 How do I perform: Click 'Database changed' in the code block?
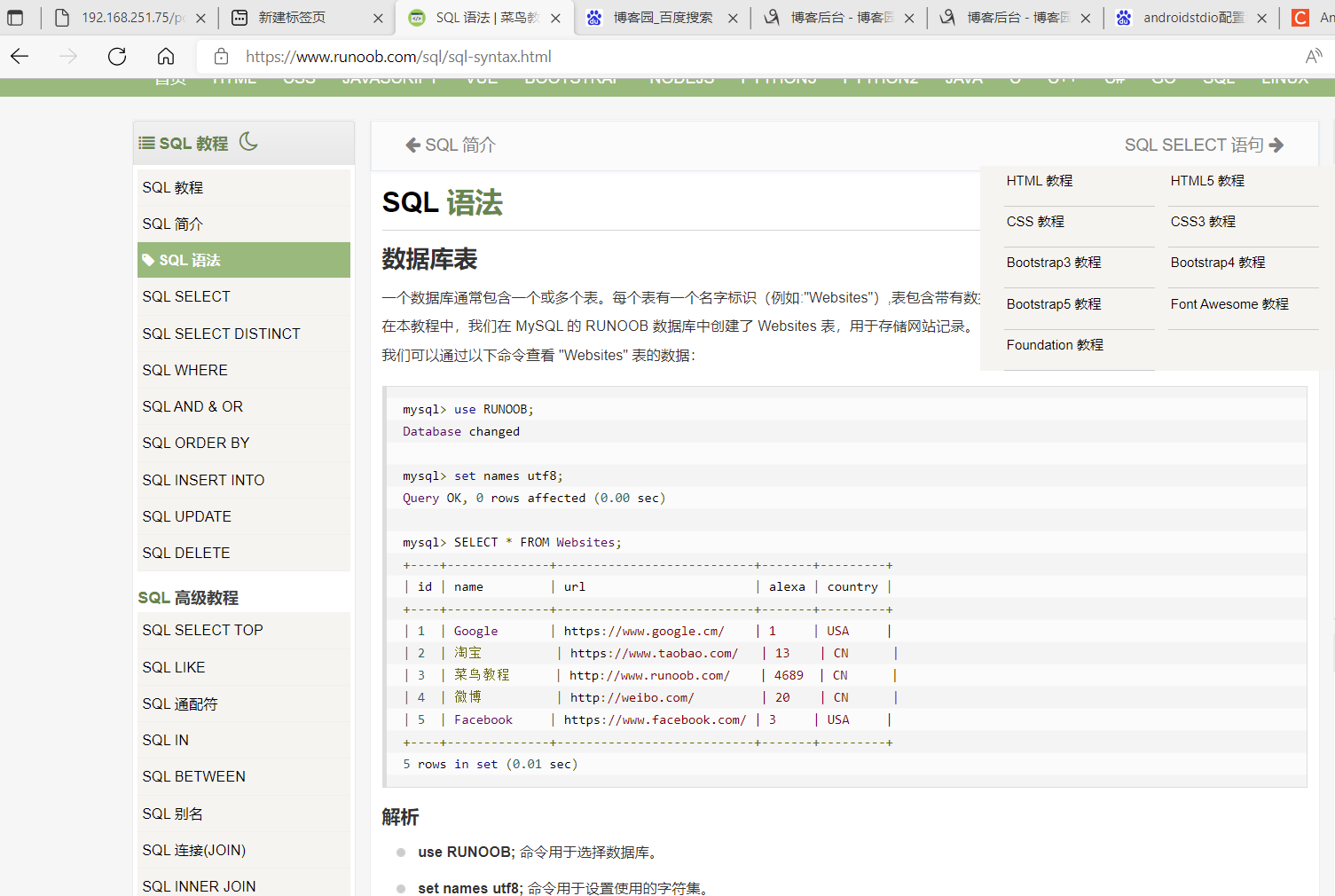(x=461, y=431)
